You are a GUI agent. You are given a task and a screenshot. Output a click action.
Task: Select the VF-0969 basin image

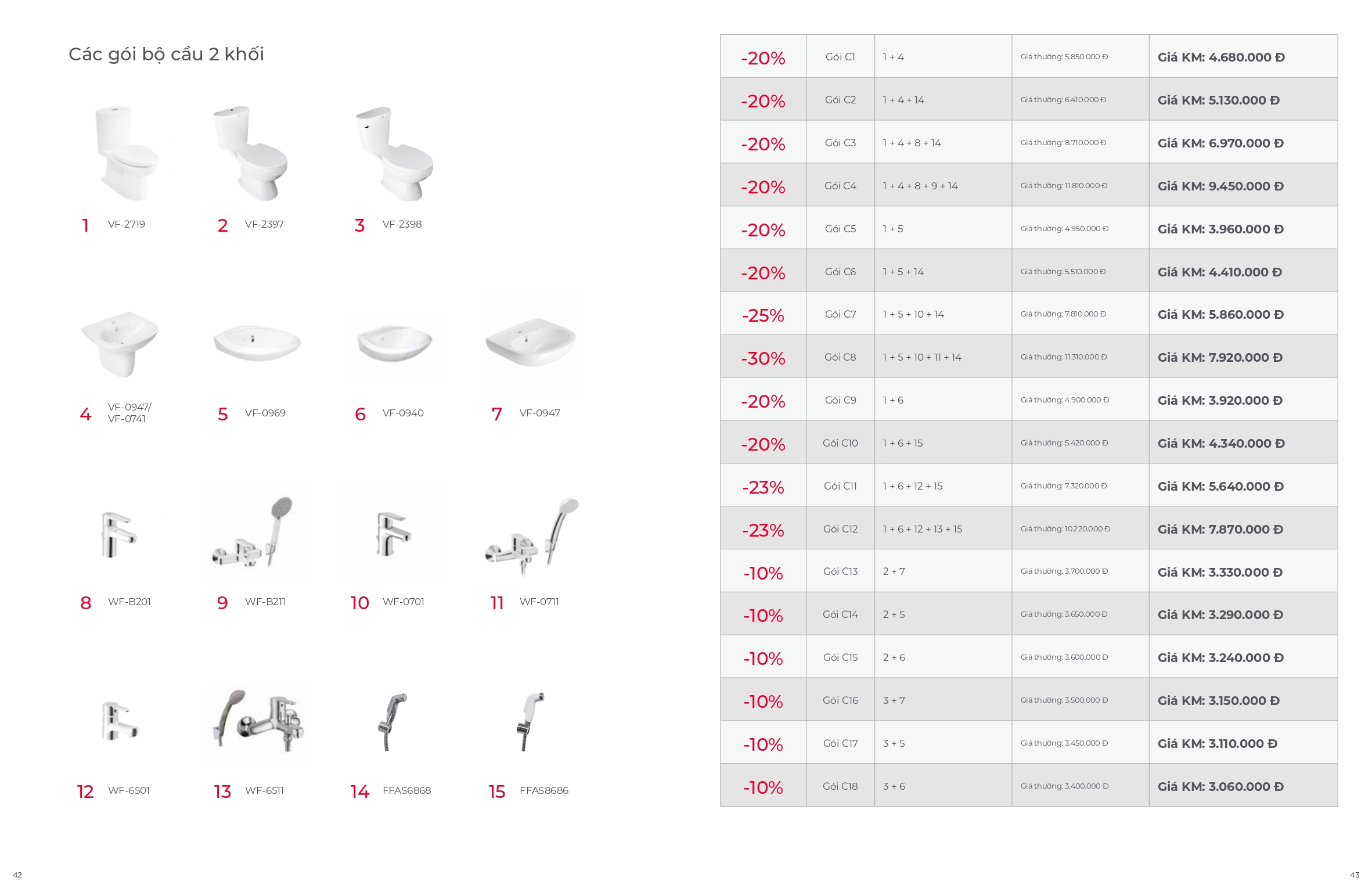pos(257,343)
